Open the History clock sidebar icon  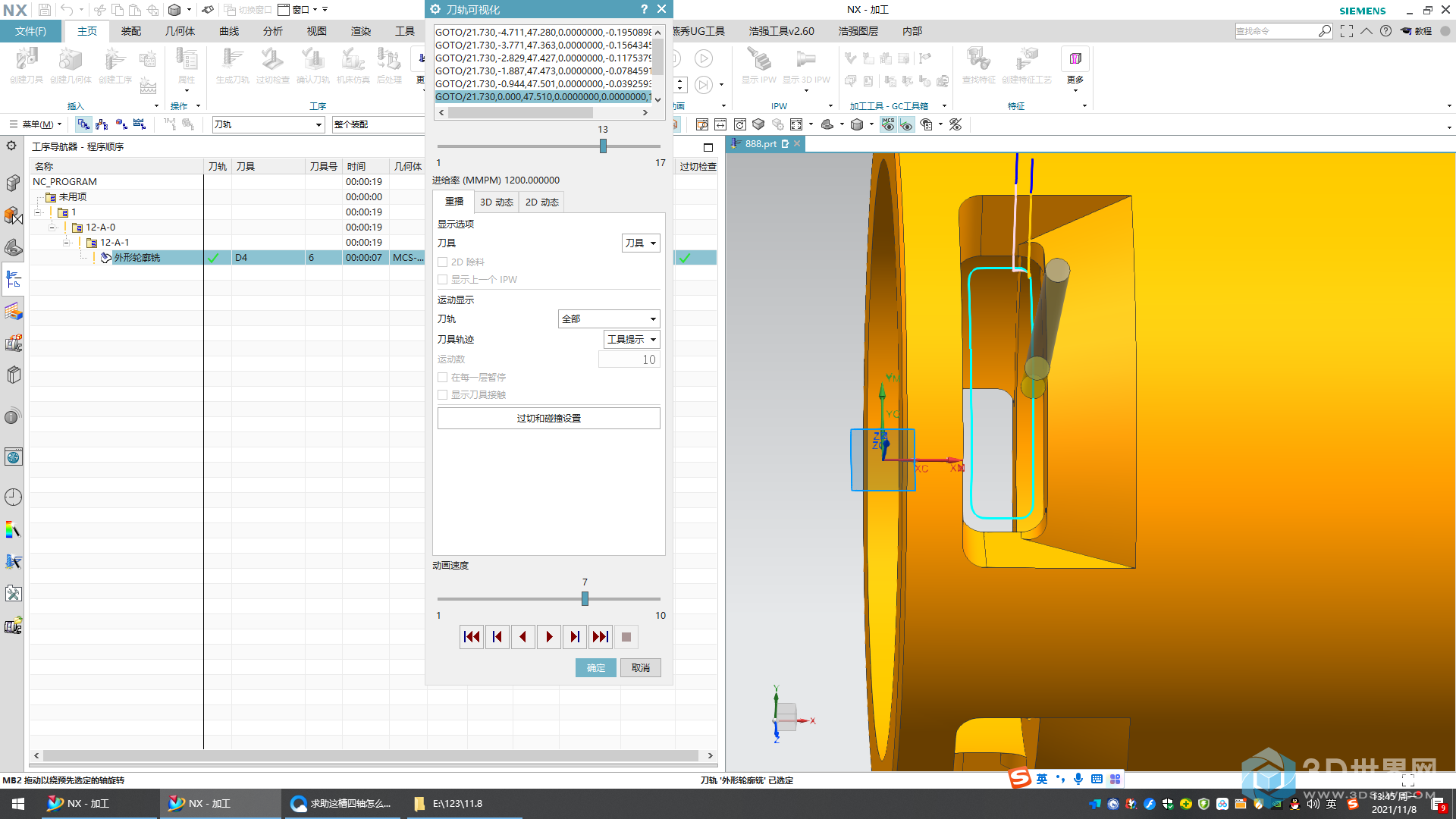(x=14, y=497)
